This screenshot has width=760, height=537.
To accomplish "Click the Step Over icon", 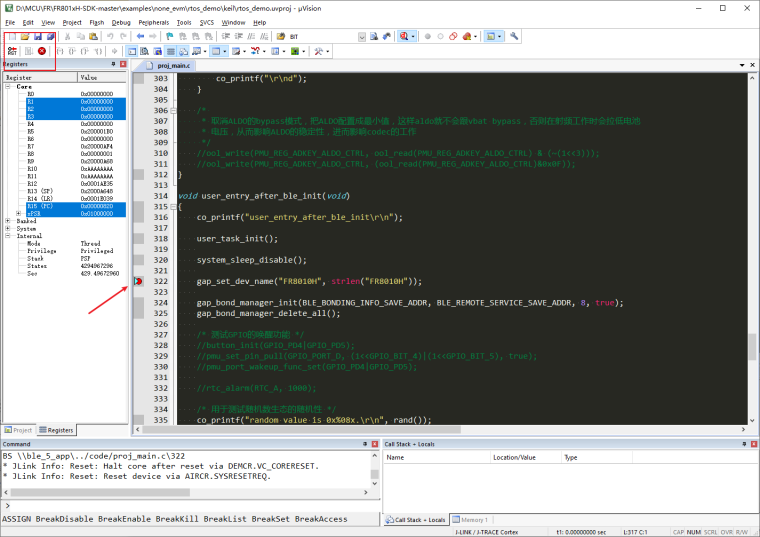I will pyautogui.click(x=73, y=51).
